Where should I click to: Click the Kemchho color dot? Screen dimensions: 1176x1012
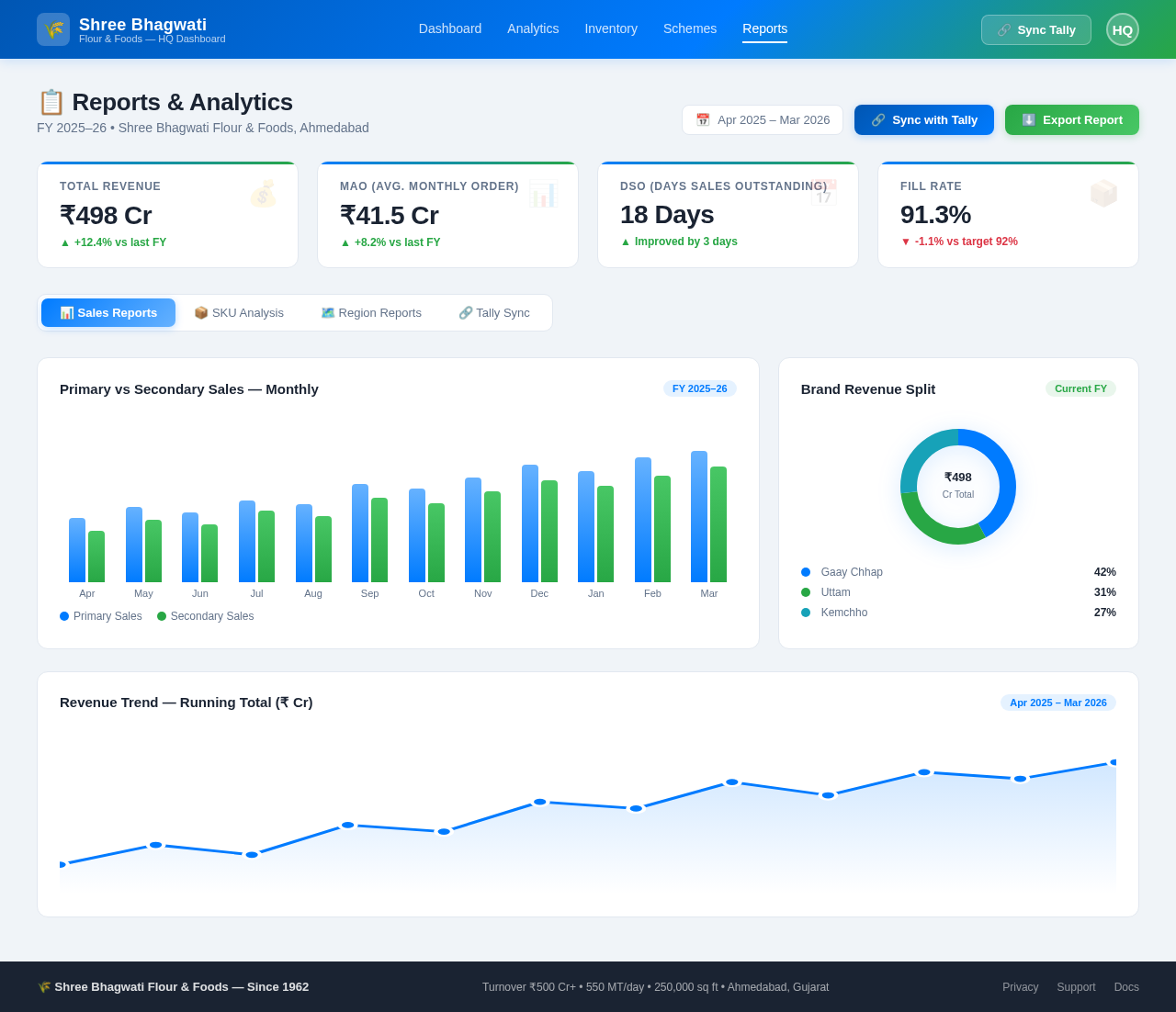(x=808, y=611)
